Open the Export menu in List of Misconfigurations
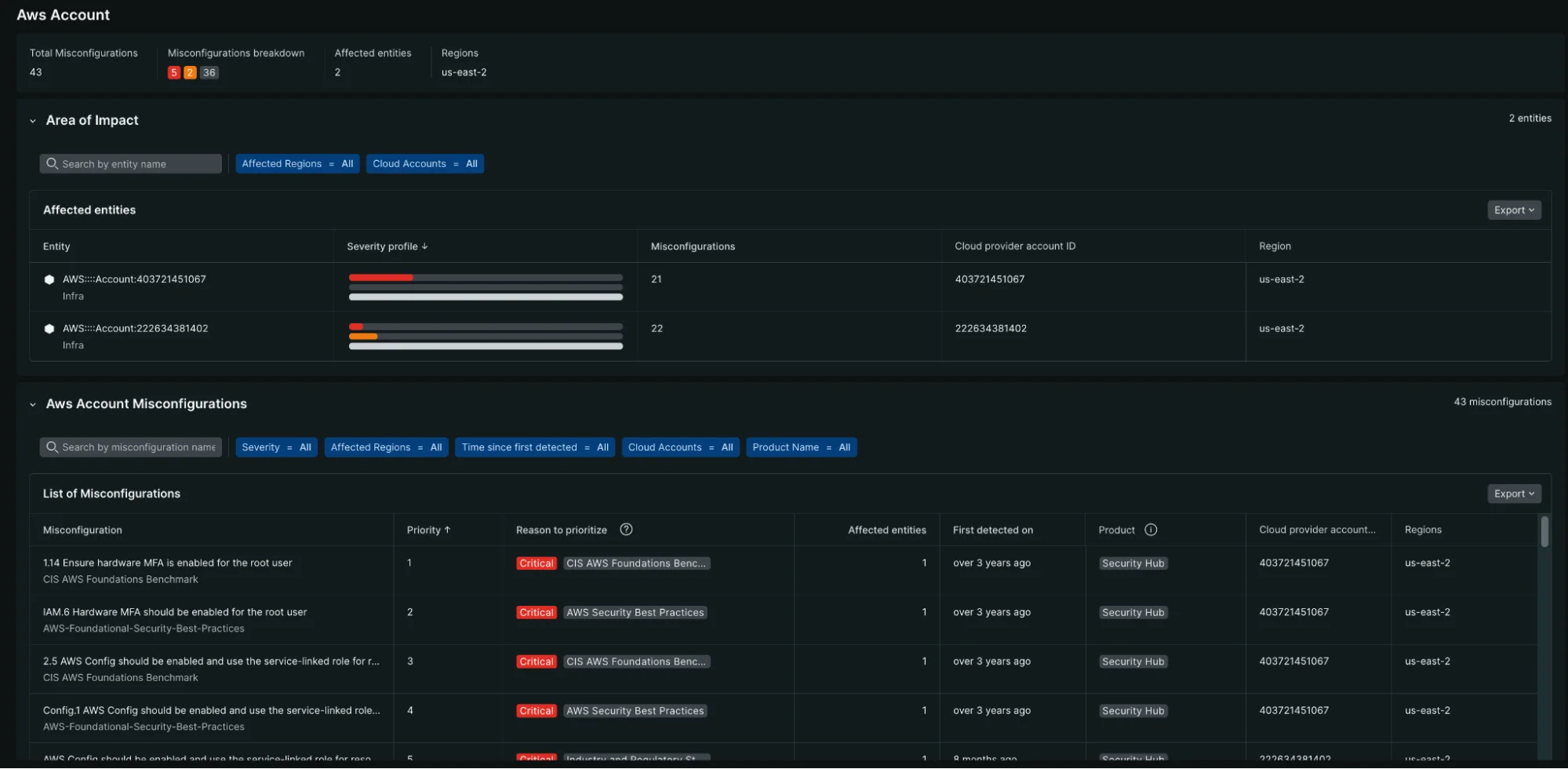Image resolution: width=1568 pixels, height=769 pixels. pos(1513,493)
